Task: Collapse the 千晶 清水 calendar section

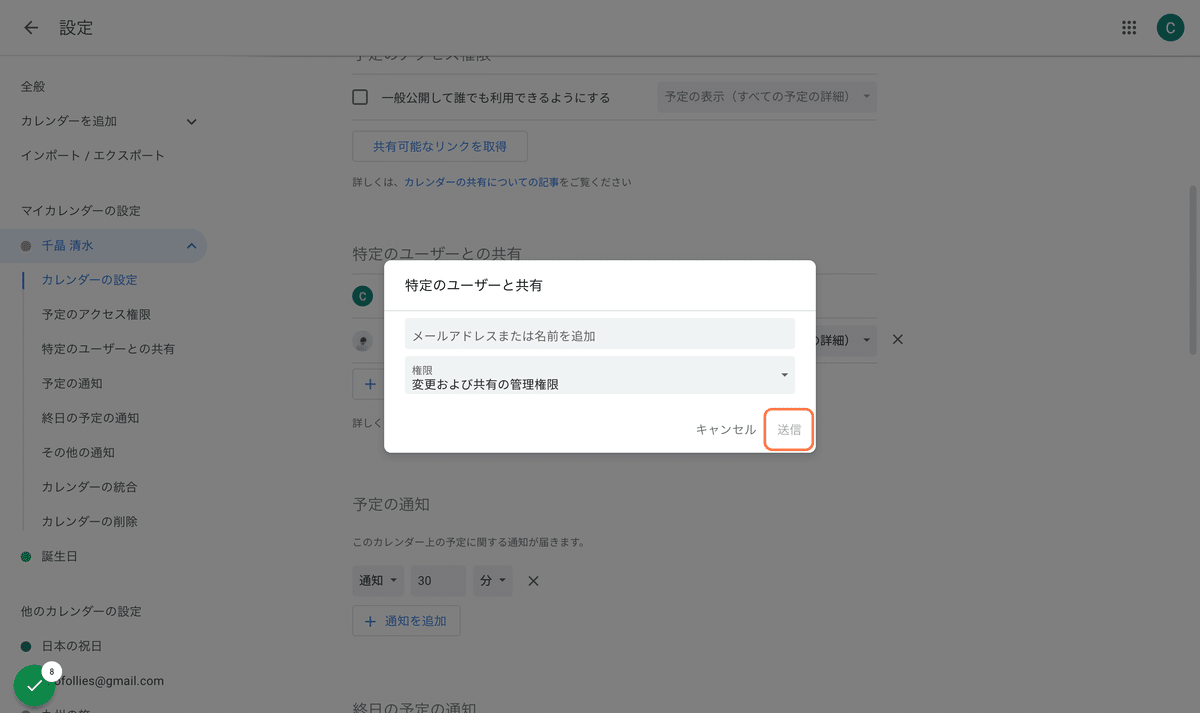Action: click(191, 246)
